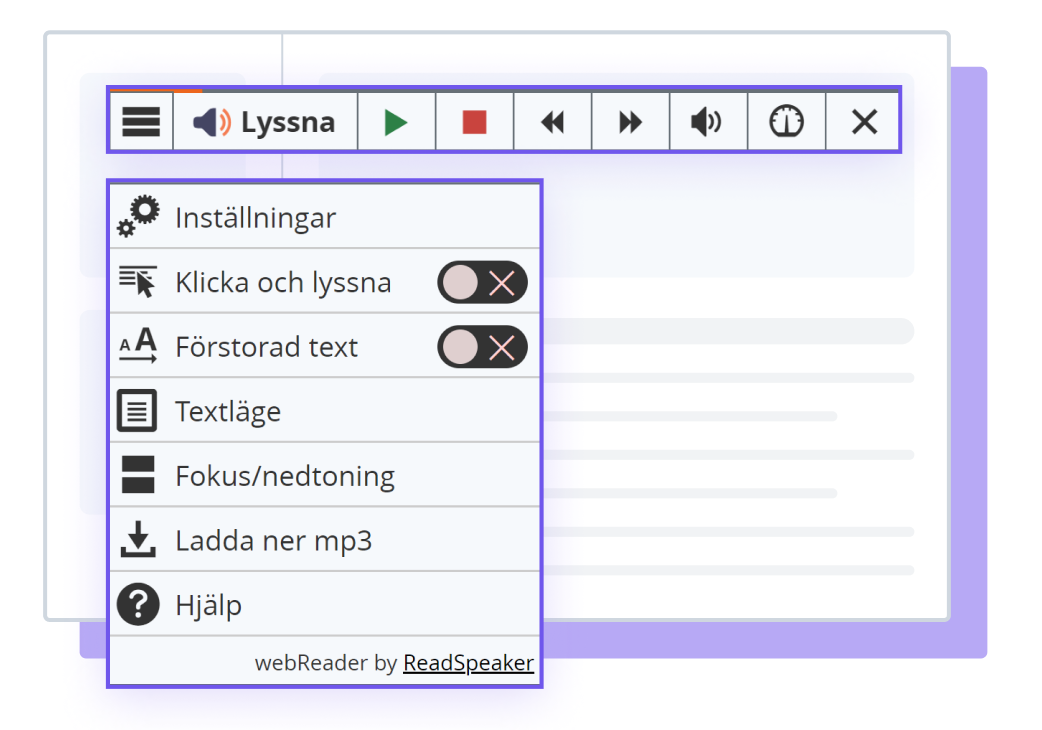Click the red stop icon

coord(474,122)
